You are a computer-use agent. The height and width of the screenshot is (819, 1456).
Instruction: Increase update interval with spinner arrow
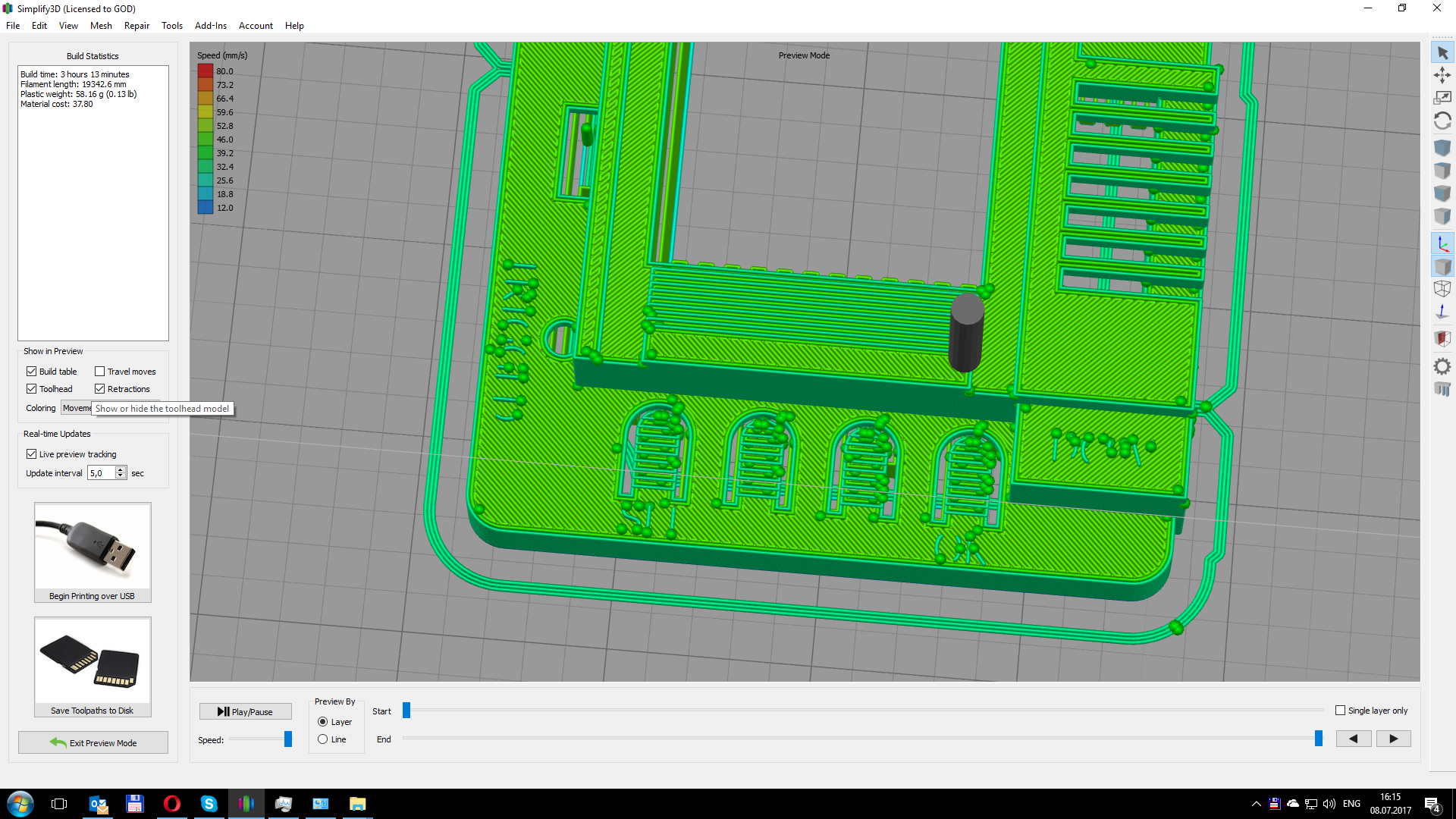121,469
